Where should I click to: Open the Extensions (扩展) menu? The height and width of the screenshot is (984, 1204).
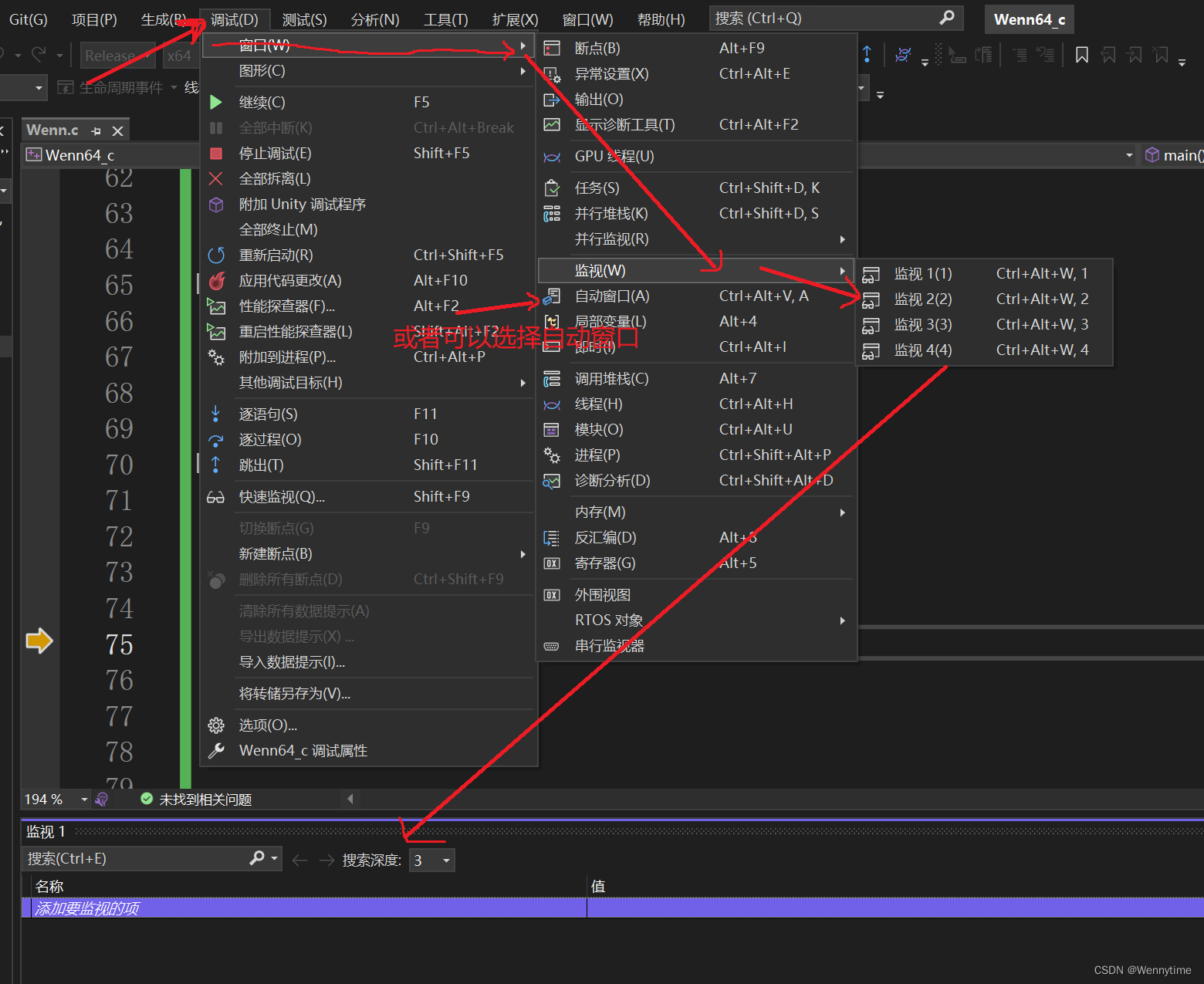(x=515, y=19)
